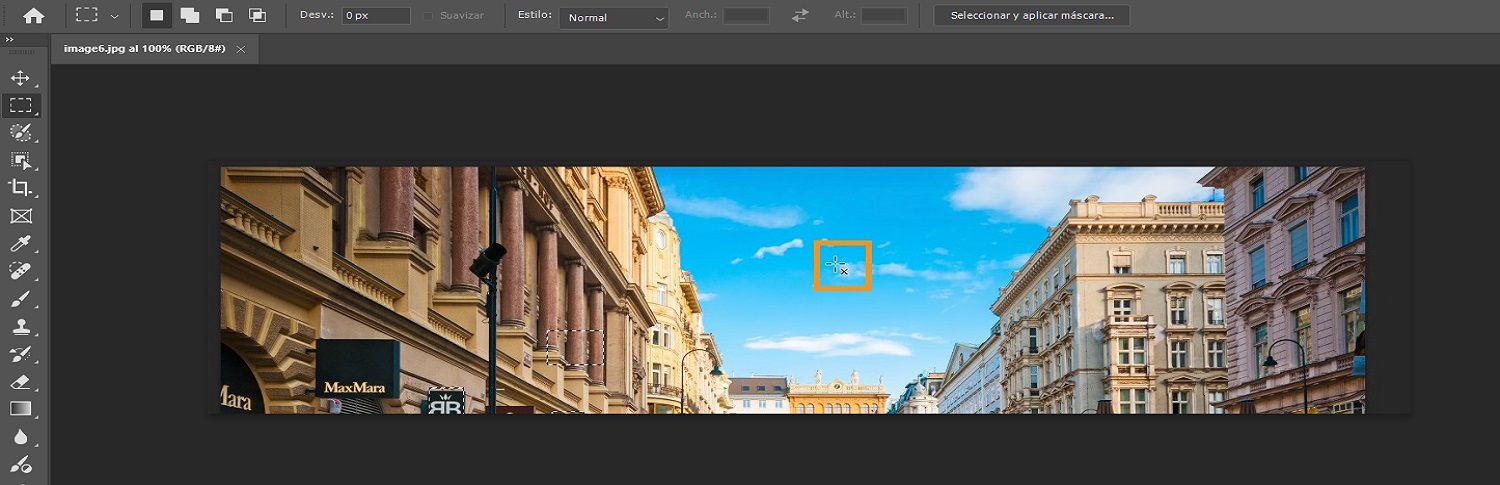This screenshot has width=1500, height=485.
Task: Swap width and height arrows icon
Action: [x=800, y=16]
